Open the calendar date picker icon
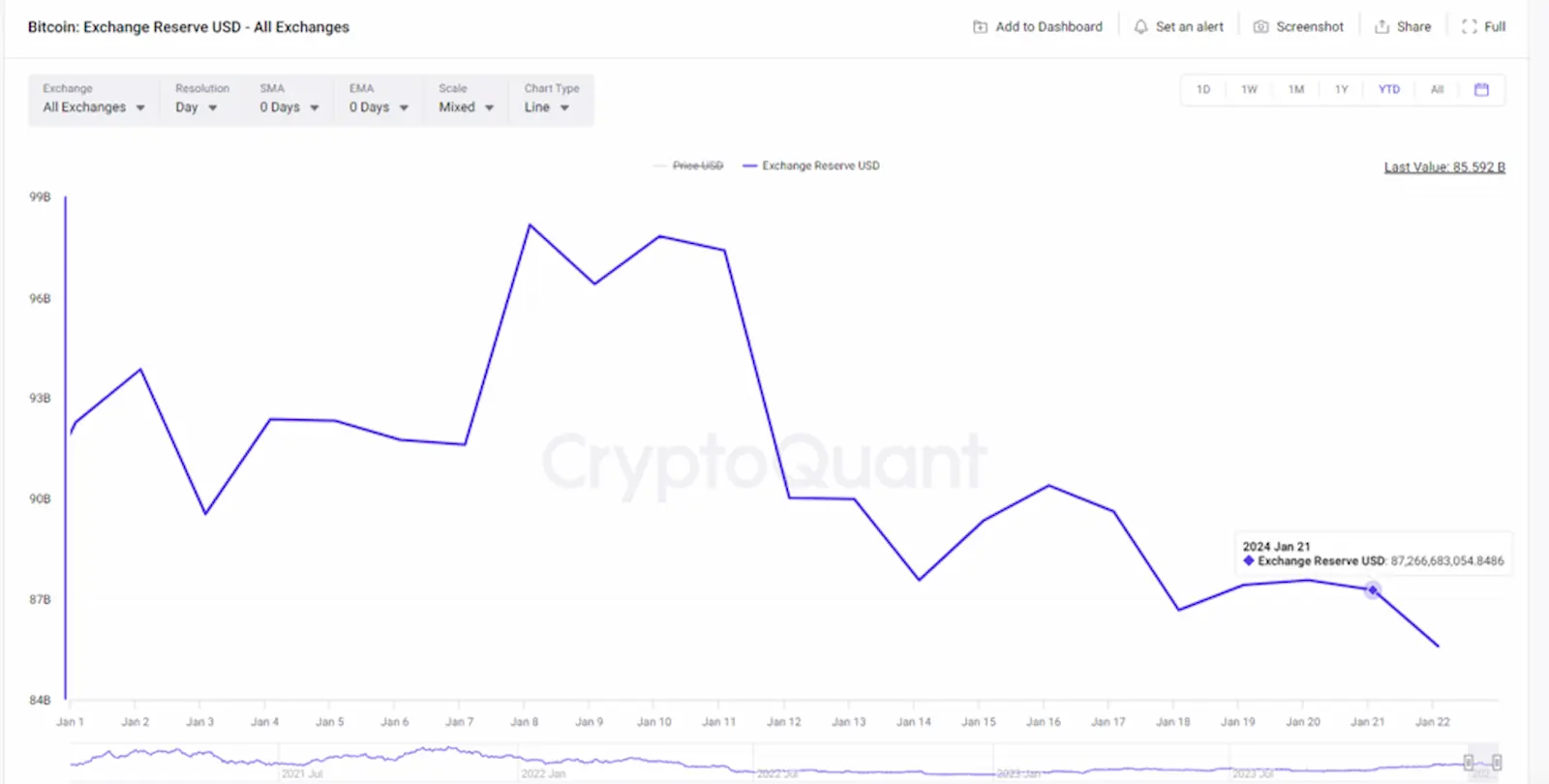Screen dimensions: 1549x784 pyautogui.click(x=1481, y=89)
